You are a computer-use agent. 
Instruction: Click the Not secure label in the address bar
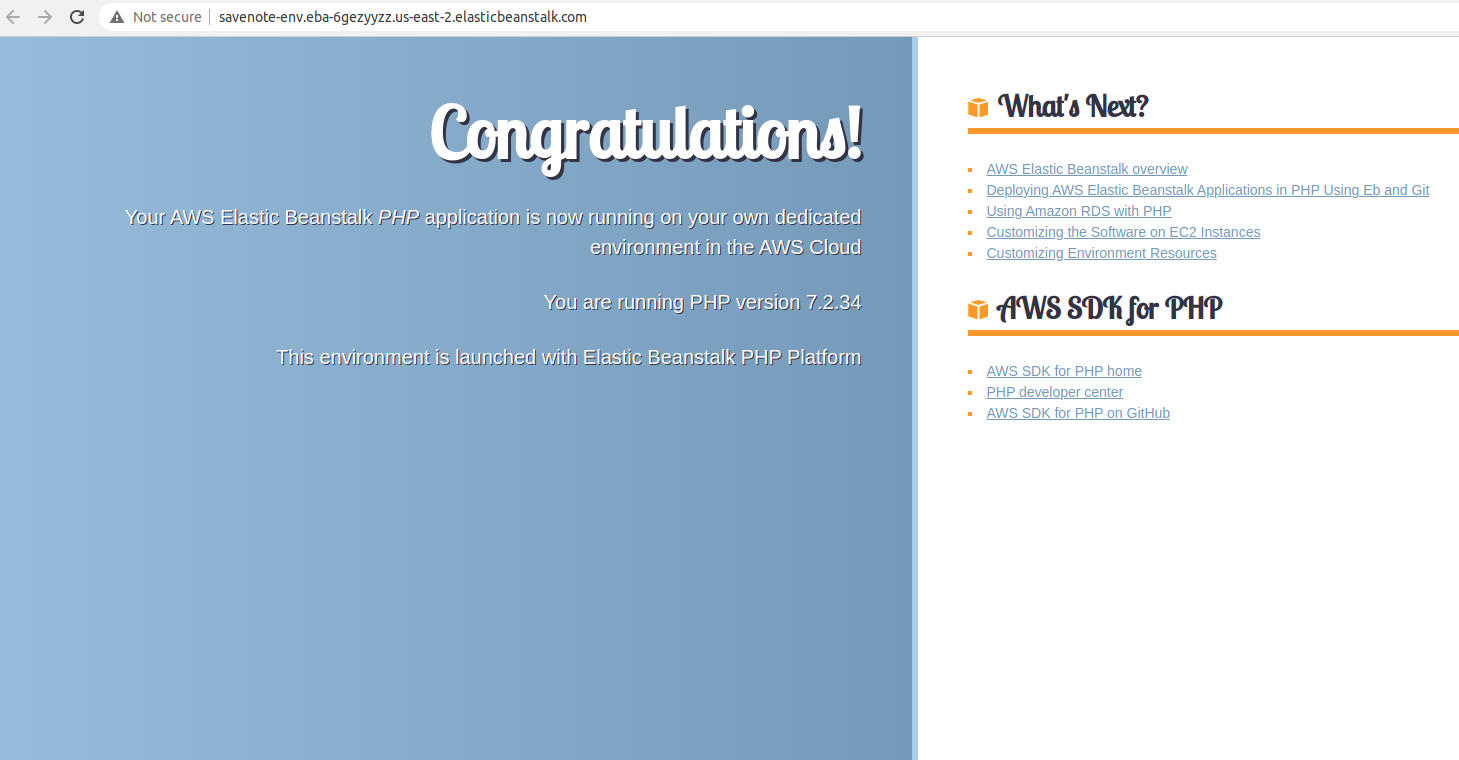[x=167, y=17]
